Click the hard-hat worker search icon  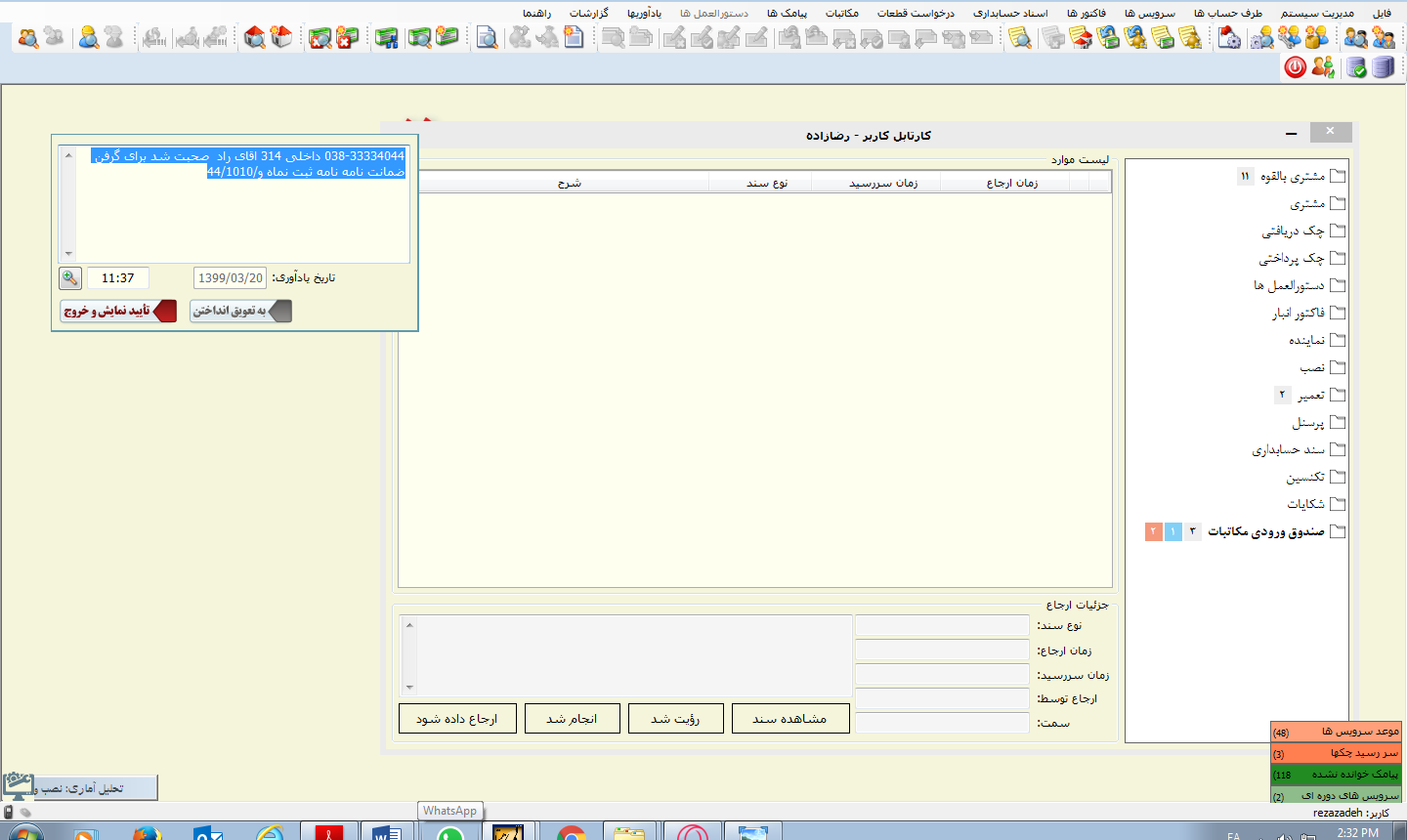pyautogui.click(x=89, y=38)
